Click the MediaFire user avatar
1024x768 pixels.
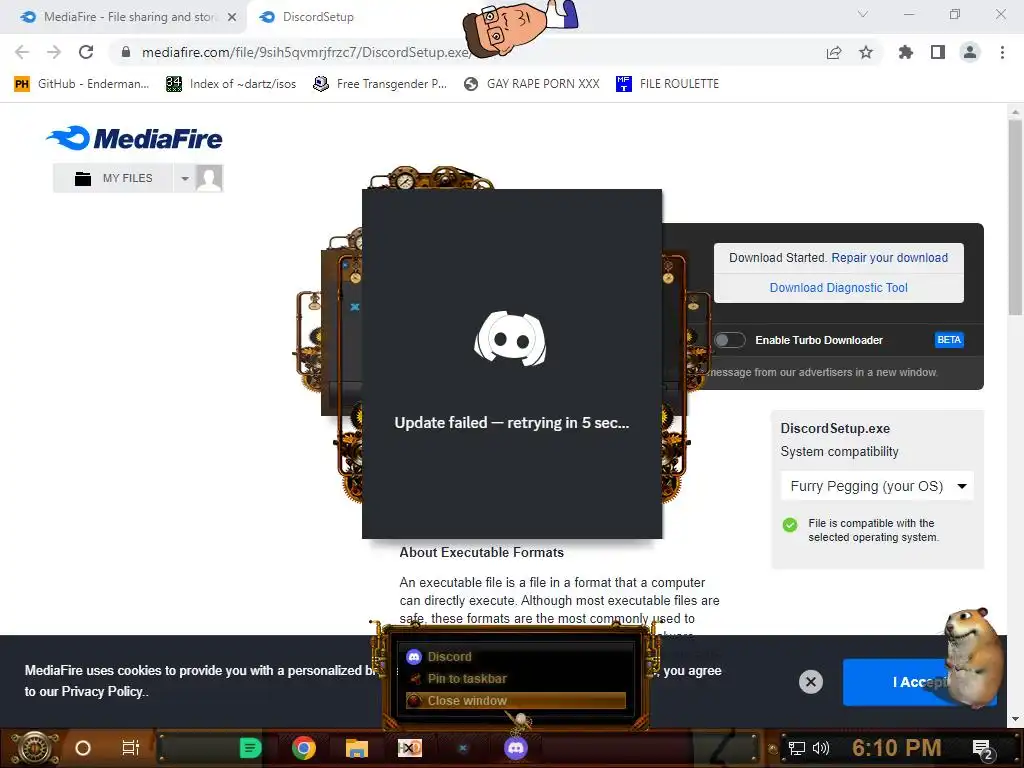tap(209, 178)
